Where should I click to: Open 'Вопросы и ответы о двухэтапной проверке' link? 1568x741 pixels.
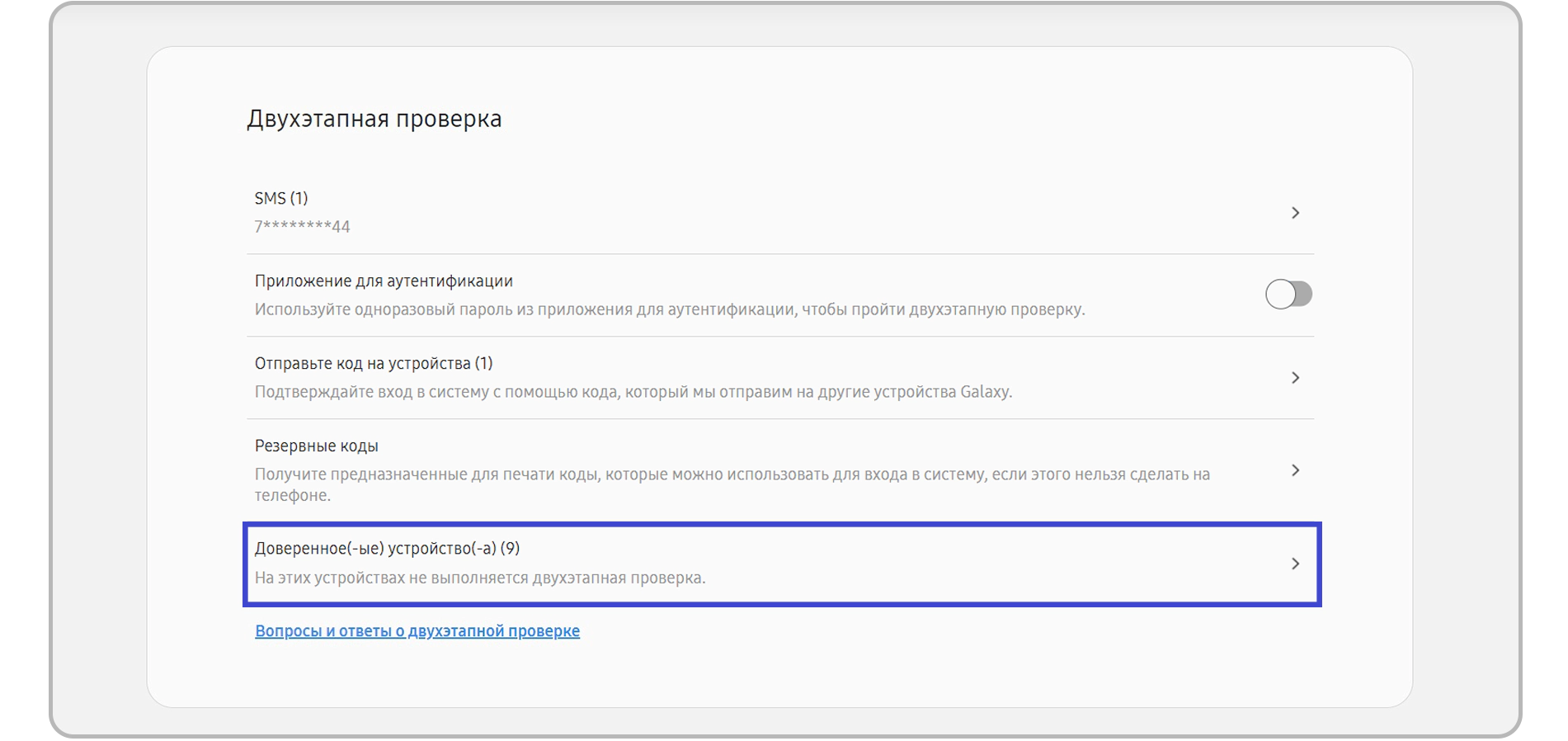[417, 630]
